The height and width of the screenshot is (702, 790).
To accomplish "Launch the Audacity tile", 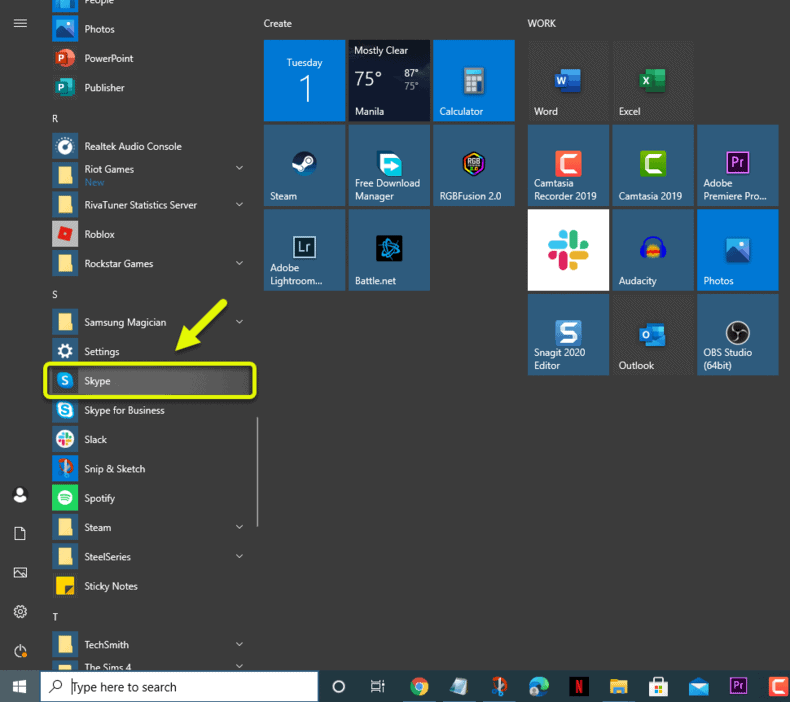I will tap(653, 250).
